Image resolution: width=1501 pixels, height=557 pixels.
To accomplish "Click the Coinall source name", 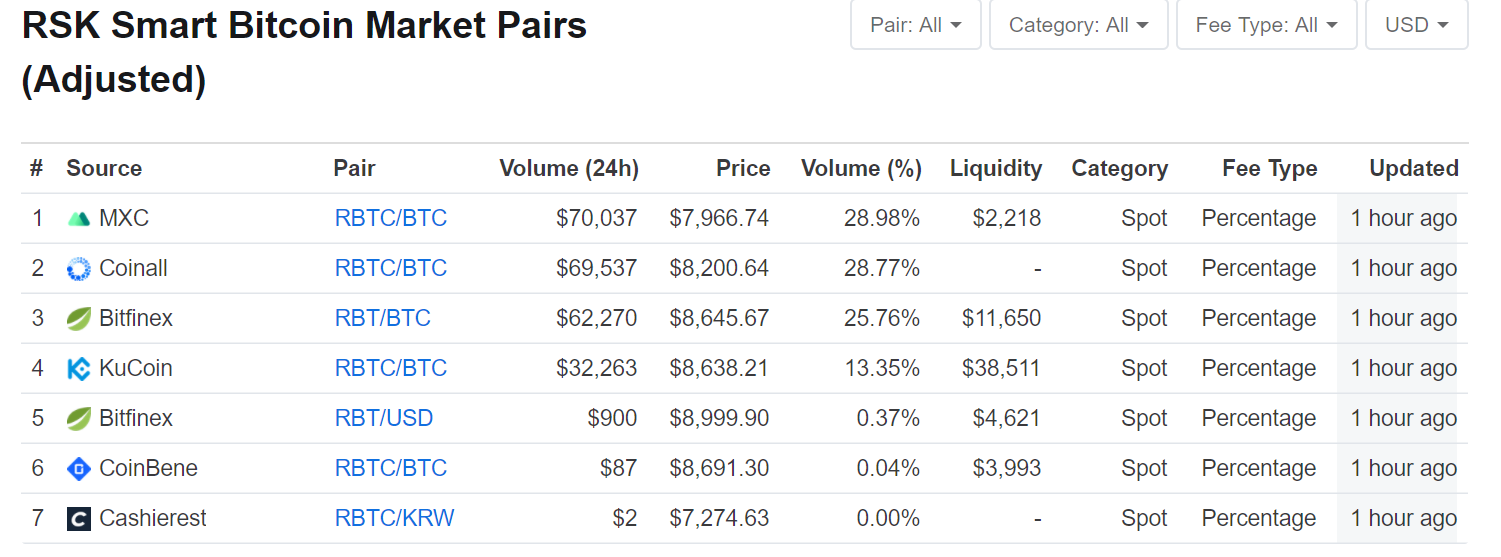I will (x=133, y=269).
